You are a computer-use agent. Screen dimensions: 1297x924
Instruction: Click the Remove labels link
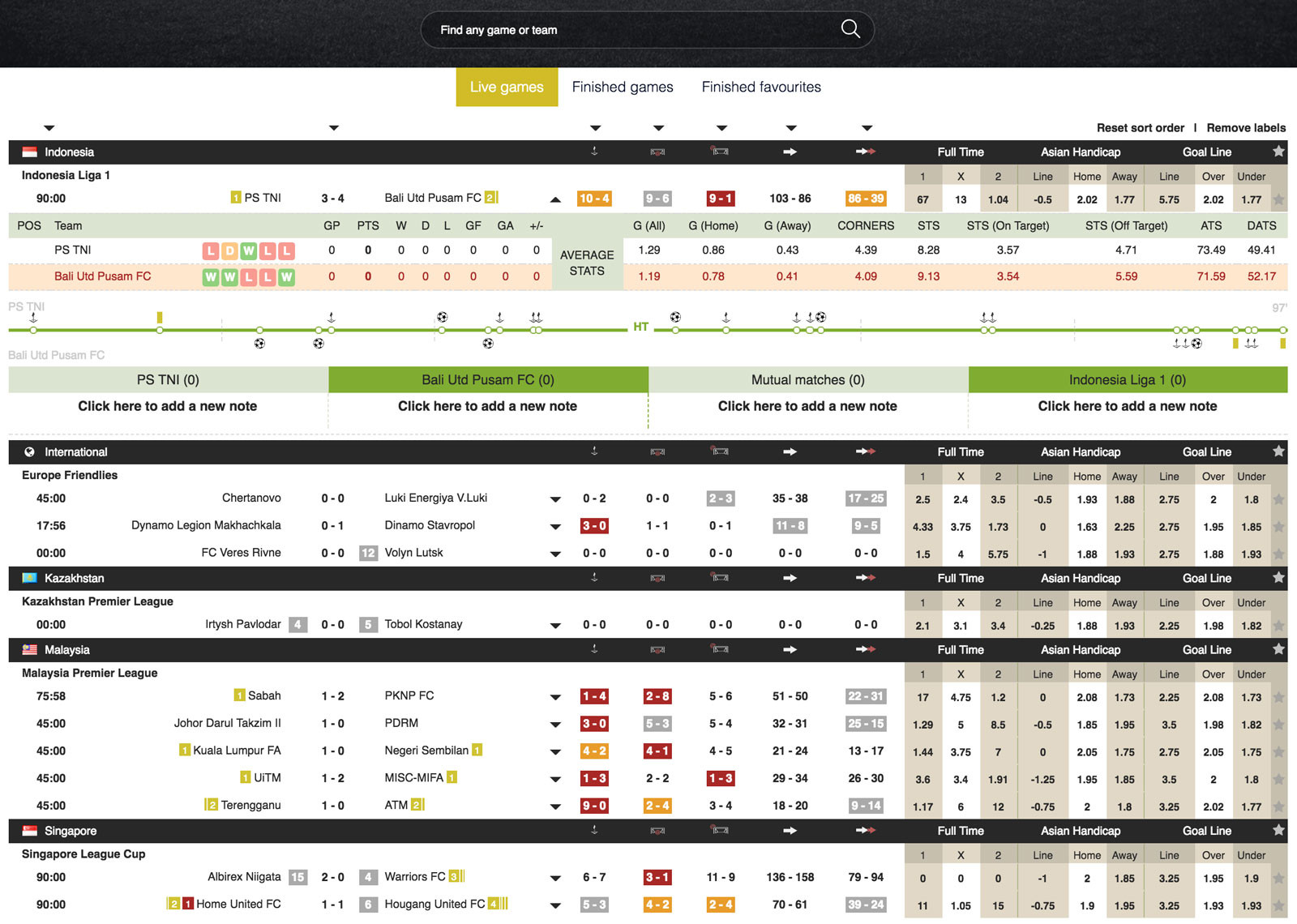[x=1246, y=128]
